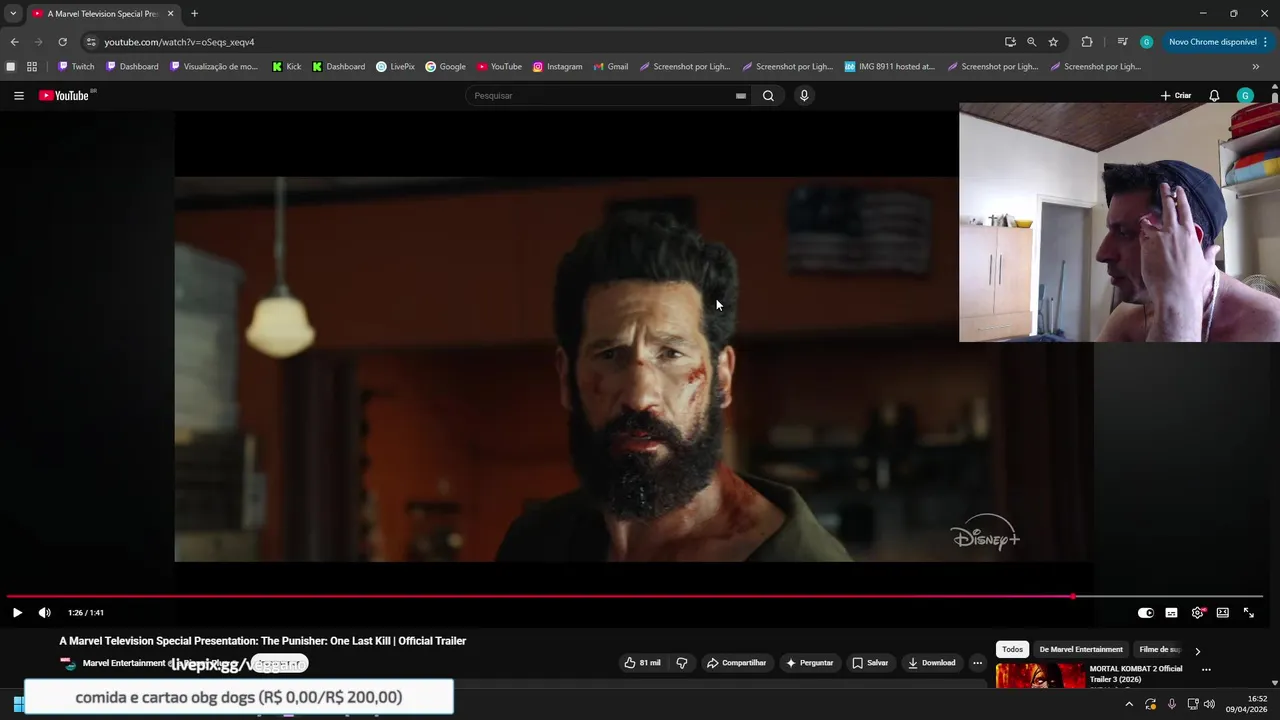Click the Compartilhar share button
1280x720 pixels.
click(x=736, y=663)
